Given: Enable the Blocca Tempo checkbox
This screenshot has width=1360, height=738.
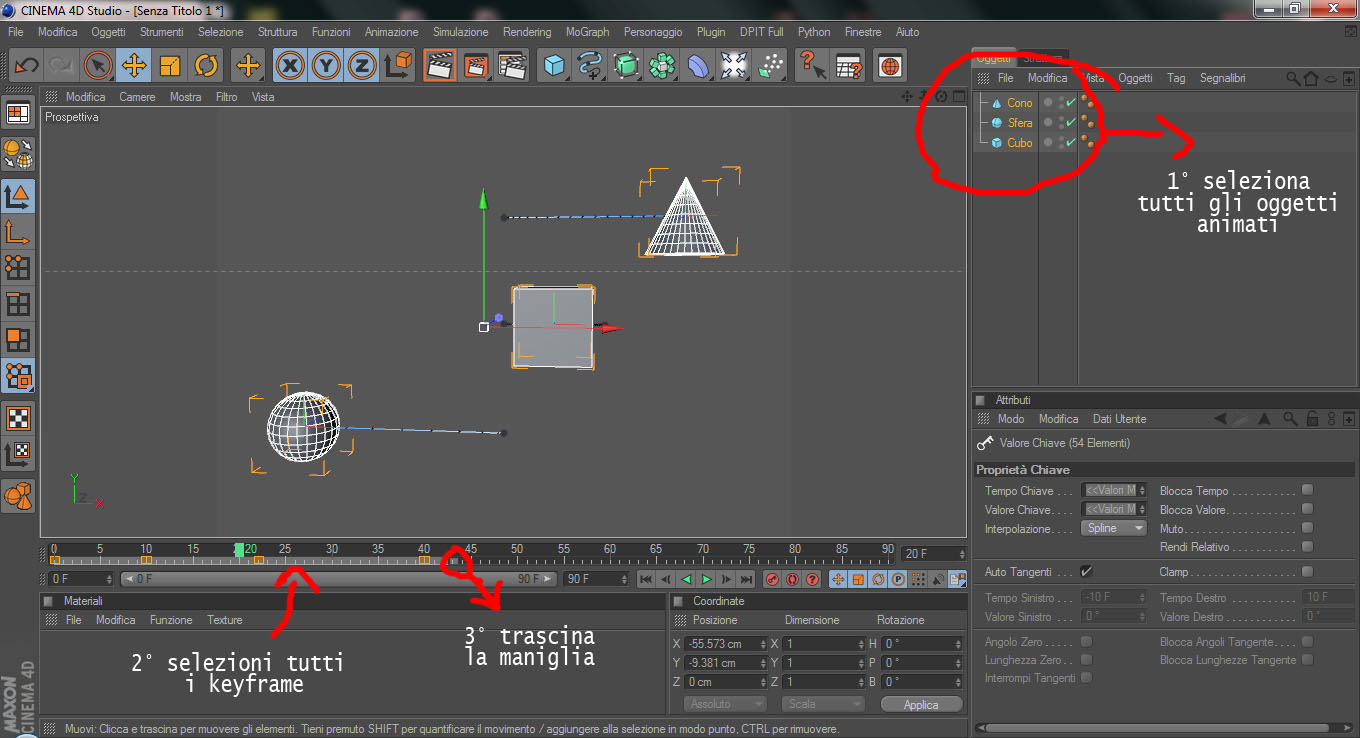Looking at the screenshot, I should (1307, 490).
